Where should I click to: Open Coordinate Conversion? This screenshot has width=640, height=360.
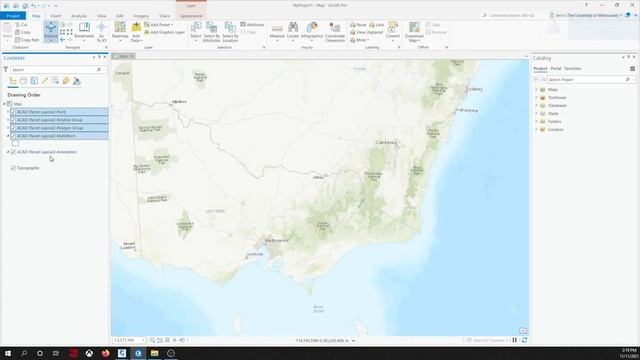[335, 31]
